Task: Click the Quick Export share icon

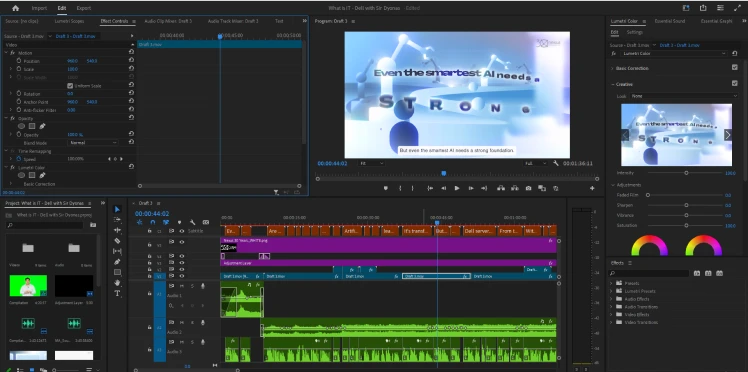Action: 703,8
